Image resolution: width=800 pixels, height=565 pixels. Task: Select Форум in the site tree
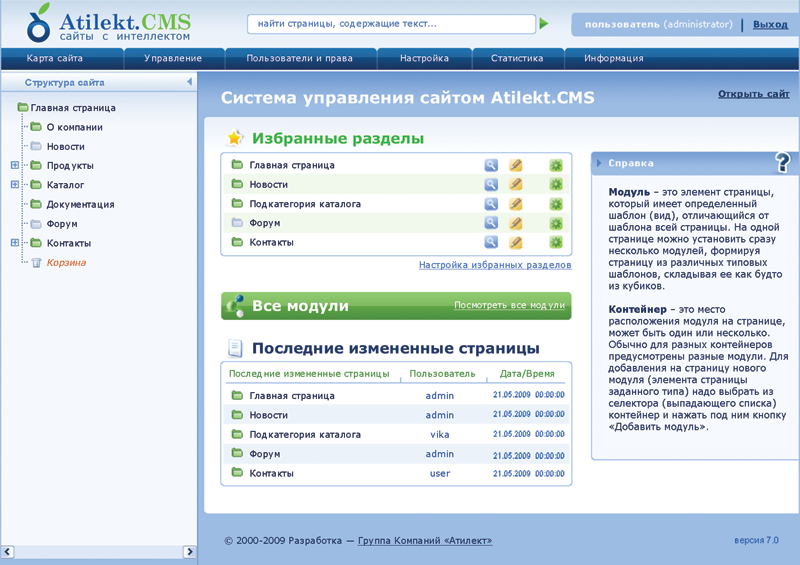click(62, 224)
